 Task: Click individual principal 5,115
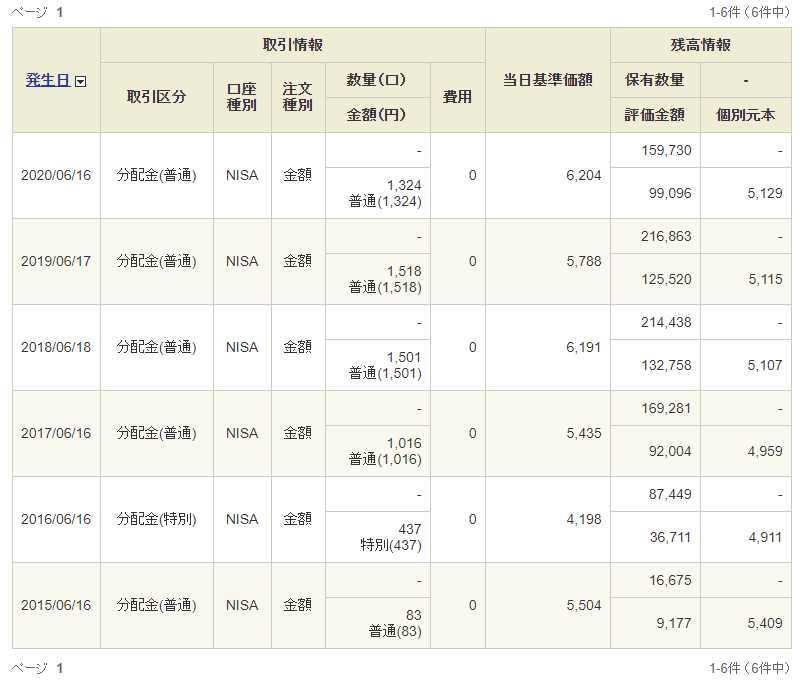[x=765, y=279]
